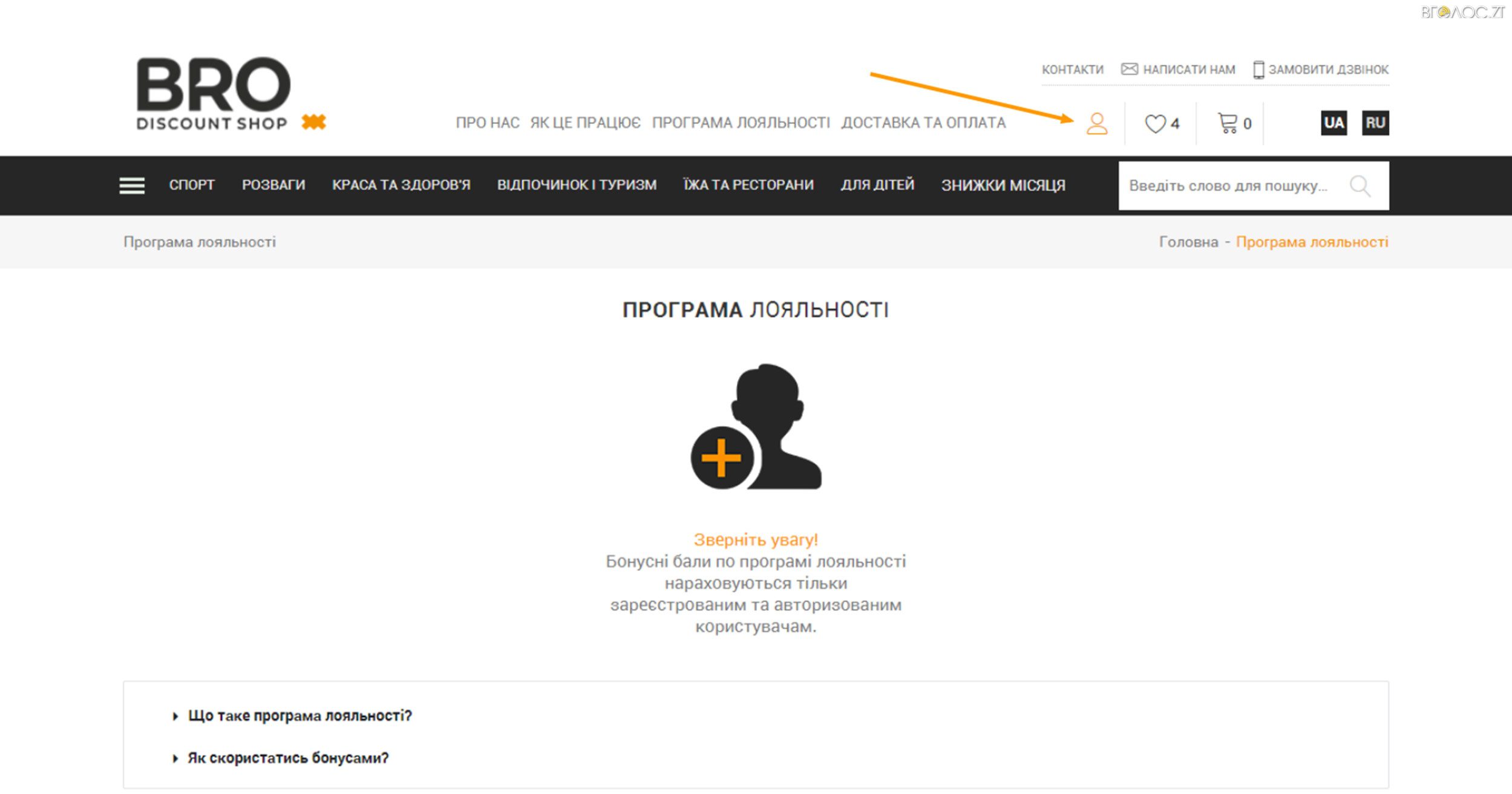The height and width of the screenshot is (794, 1512).
Task: Switch the site language to RU
Action: point(1375,123)
